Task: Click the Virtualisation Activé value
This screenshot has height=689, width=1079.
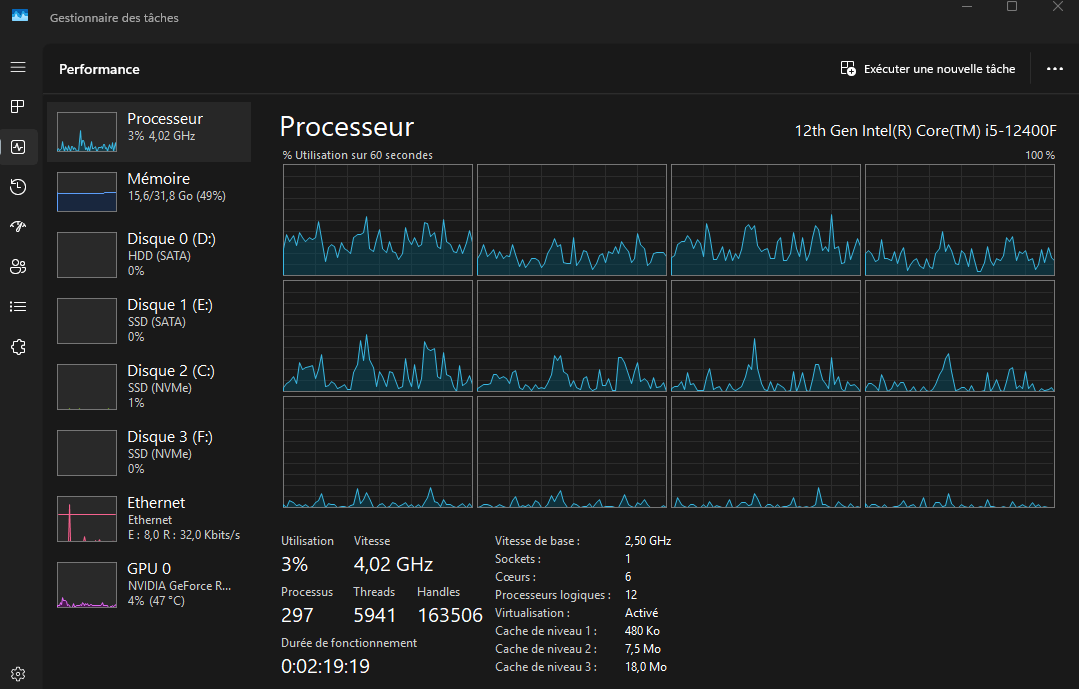Action: (x=641, y=613)
